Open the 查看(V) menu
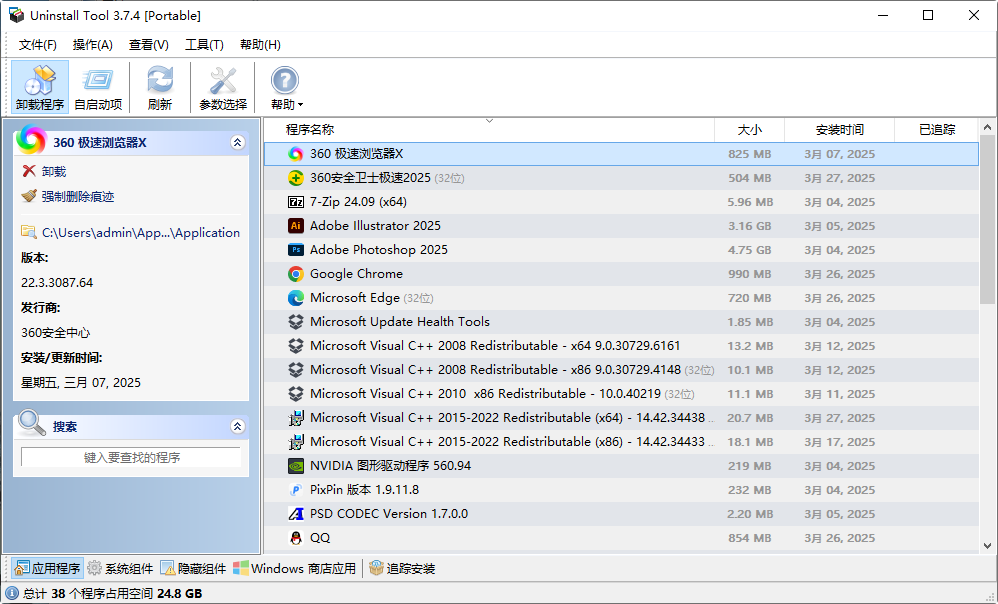The height and width of the screenshot is (604, 998). [148, 45]
